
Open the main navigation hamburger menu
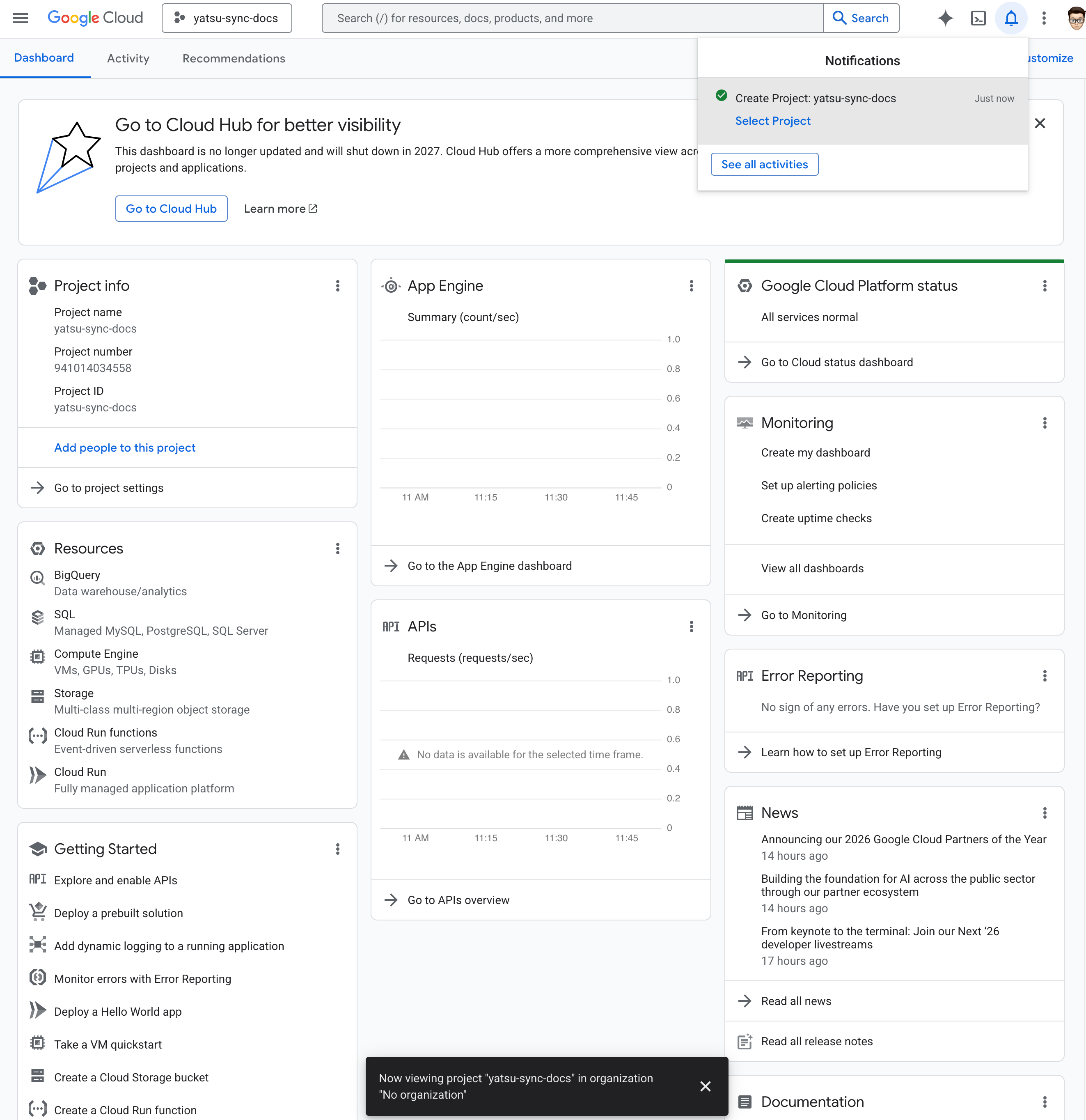tap(21, 18)
